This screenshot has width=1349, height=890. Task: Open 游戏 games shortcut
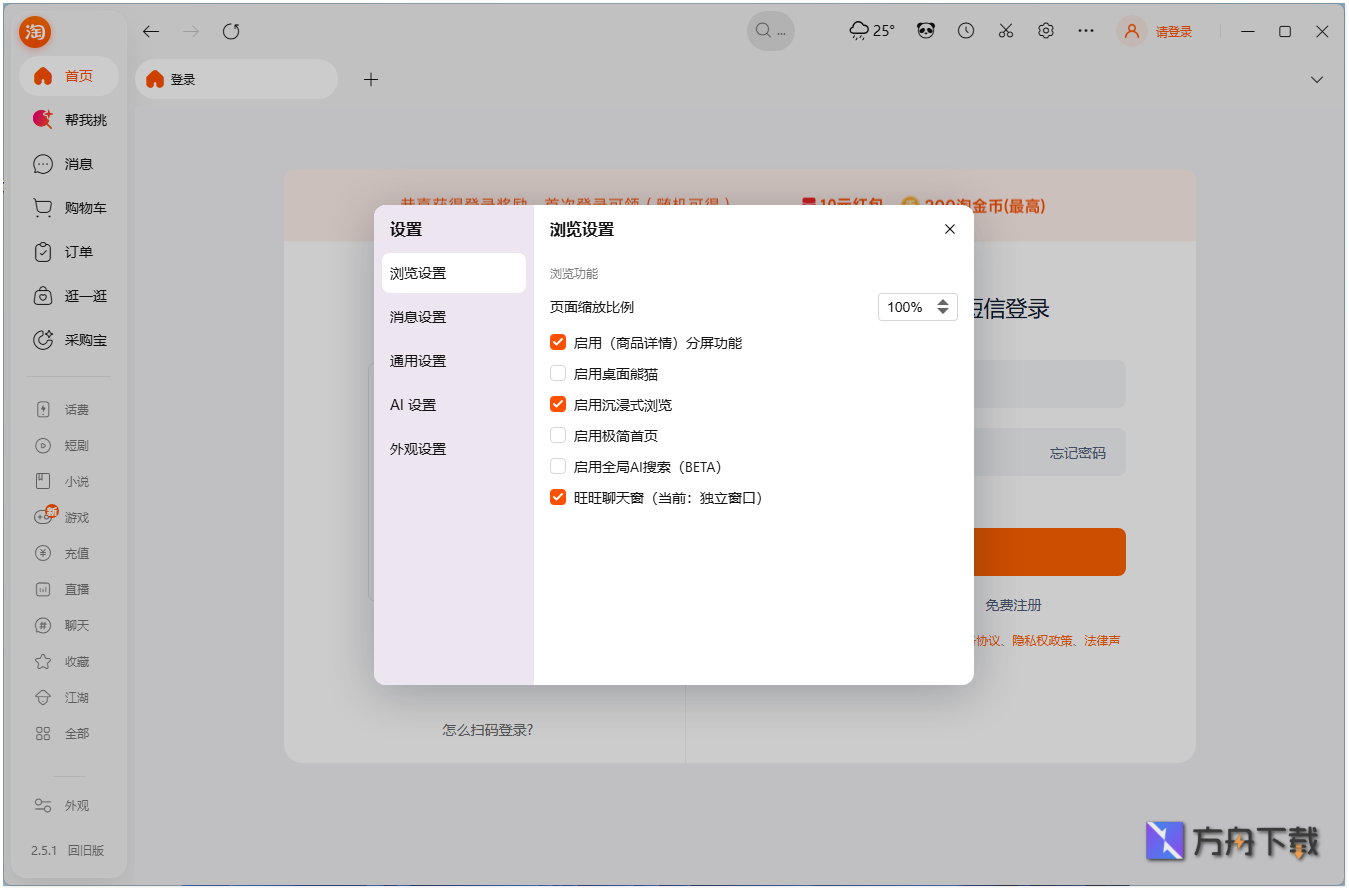63,517
